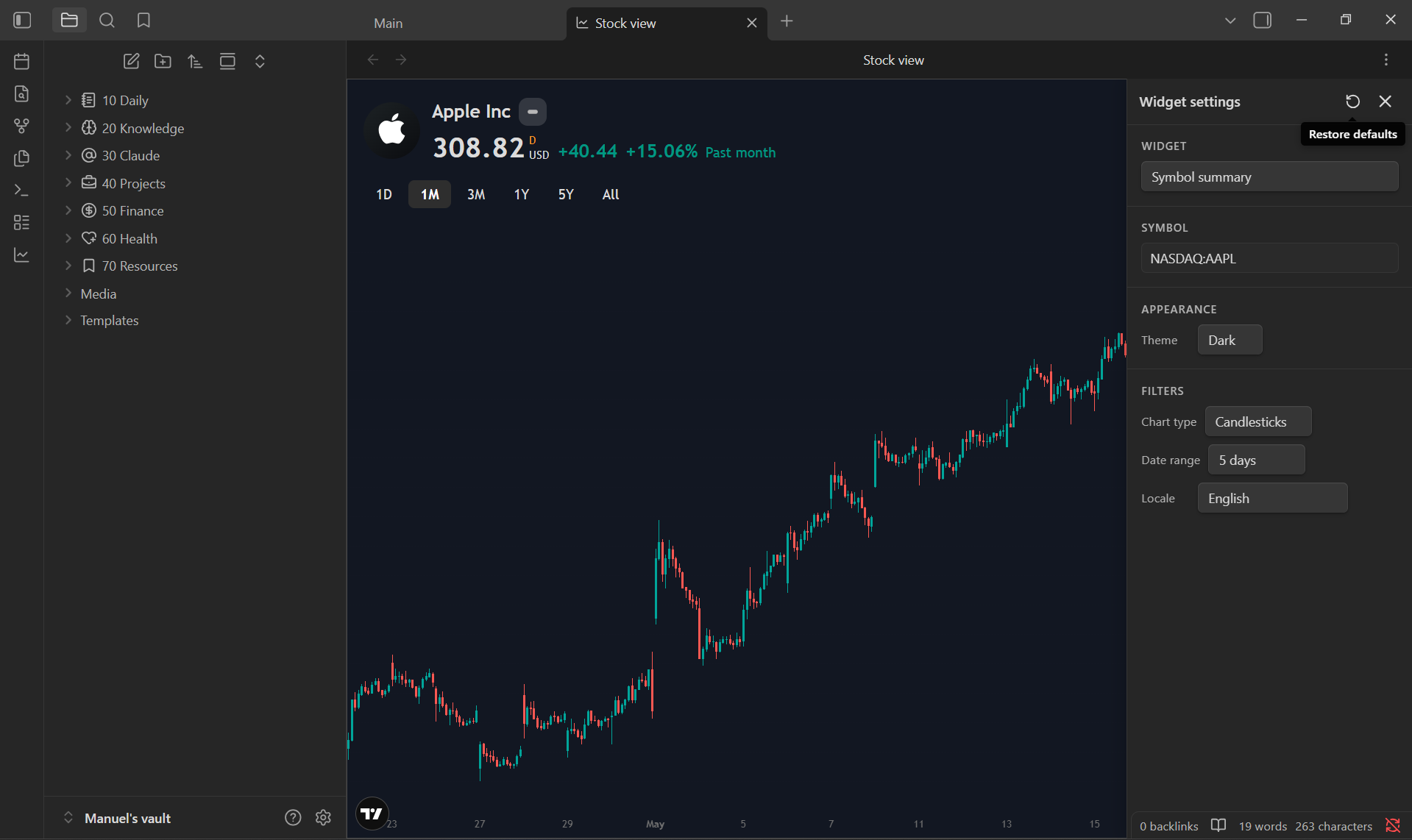Open the Widget type Symbol summary dropdown
Viewport: 1412px width, 840px height.
pyautogui.click(x=1269, y=177)
